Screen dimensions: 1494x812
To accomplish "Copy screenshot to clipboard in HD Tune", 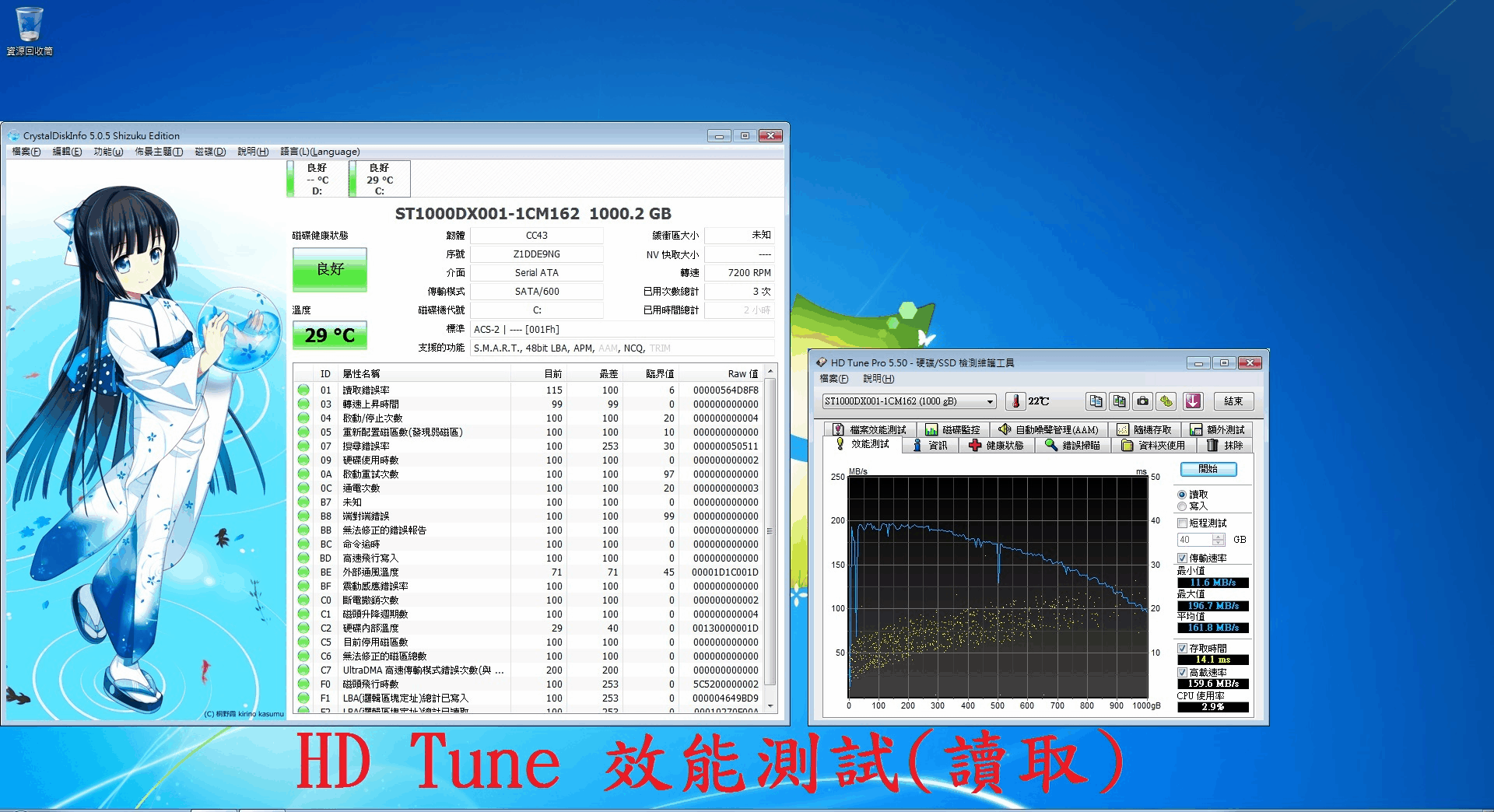I will click(1119, 401).
